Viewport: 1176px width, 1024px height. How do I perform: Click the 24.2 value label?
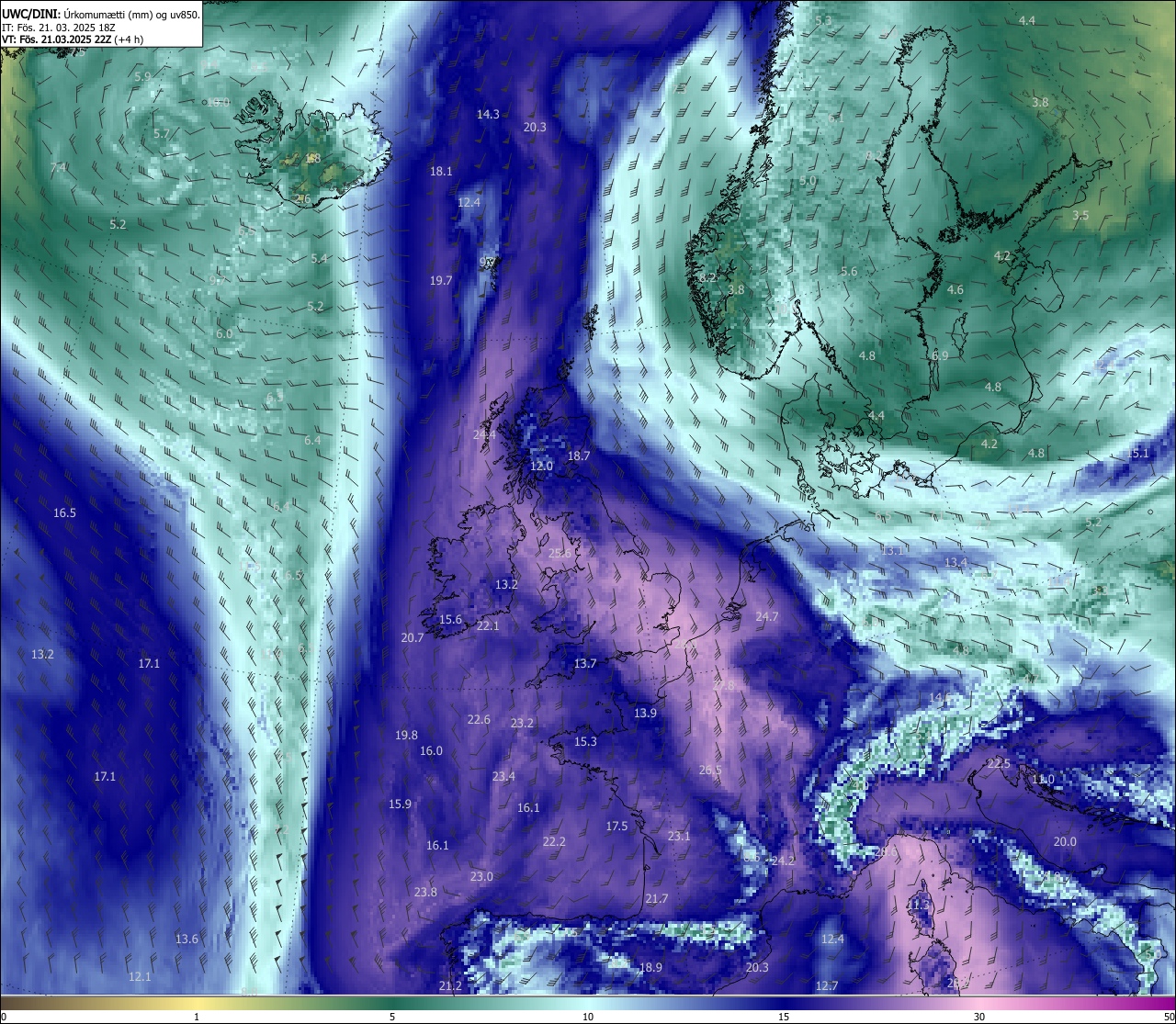coord(783,861)
